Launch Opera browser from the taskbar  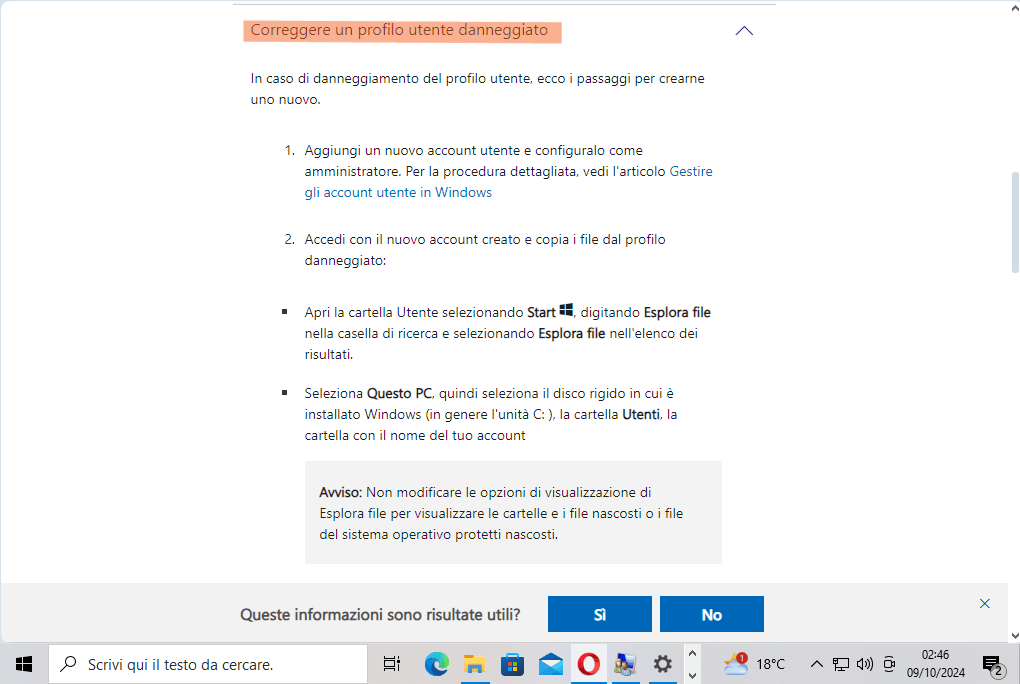pyautogui.click(x=588, y=663)
